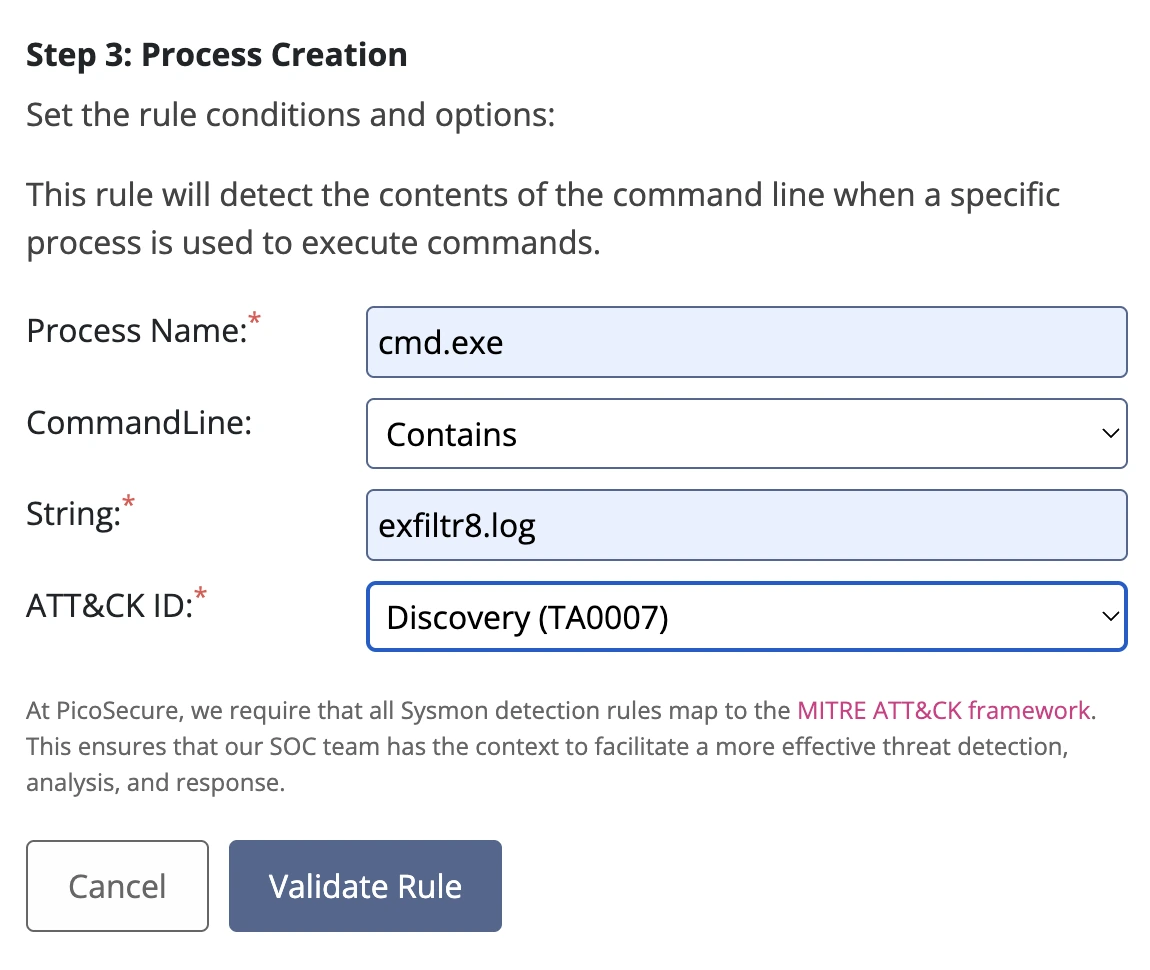Click the Step 3: Process Creation heading
This screenshot has height=970, width=1150.
217,55
